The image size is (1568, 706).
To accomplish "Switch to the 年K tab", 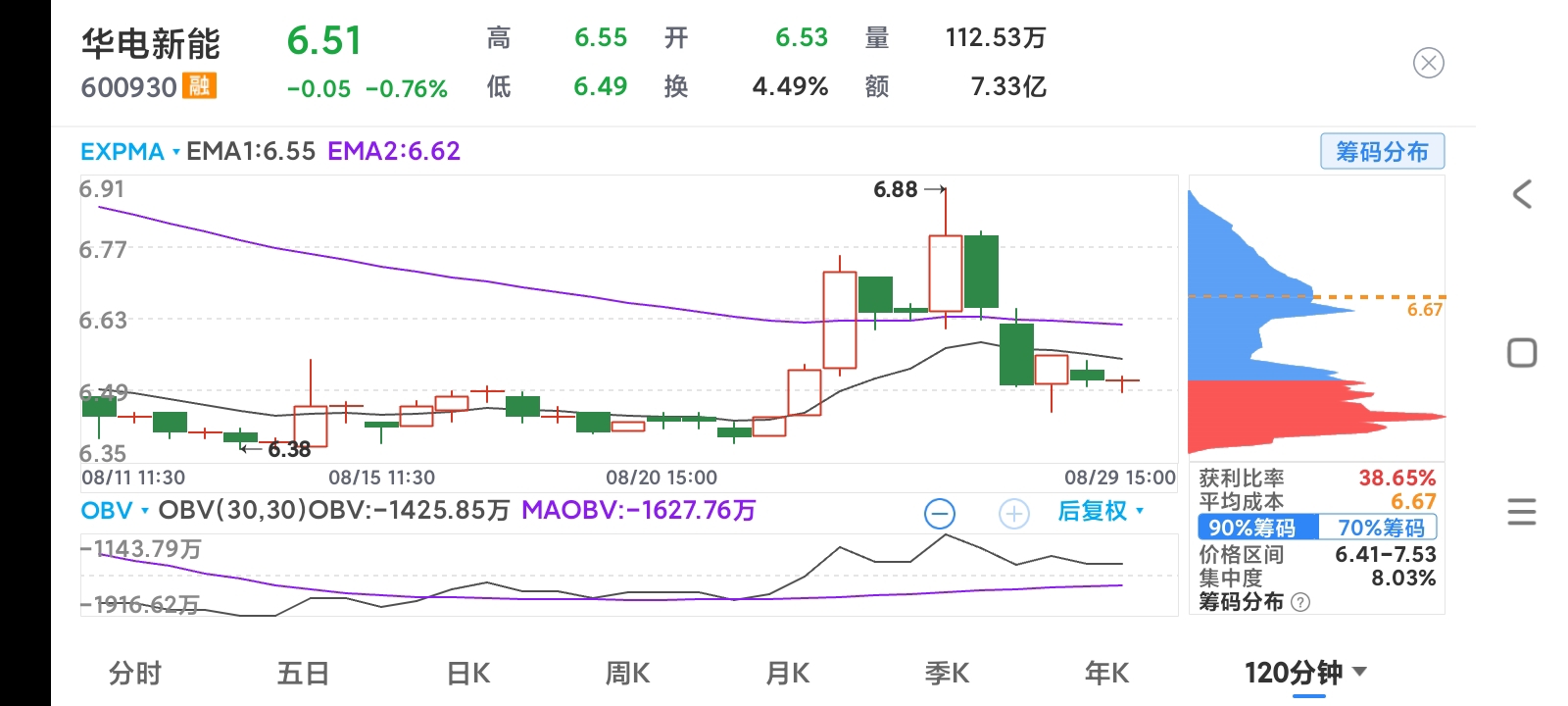I will click(1106, 674).
